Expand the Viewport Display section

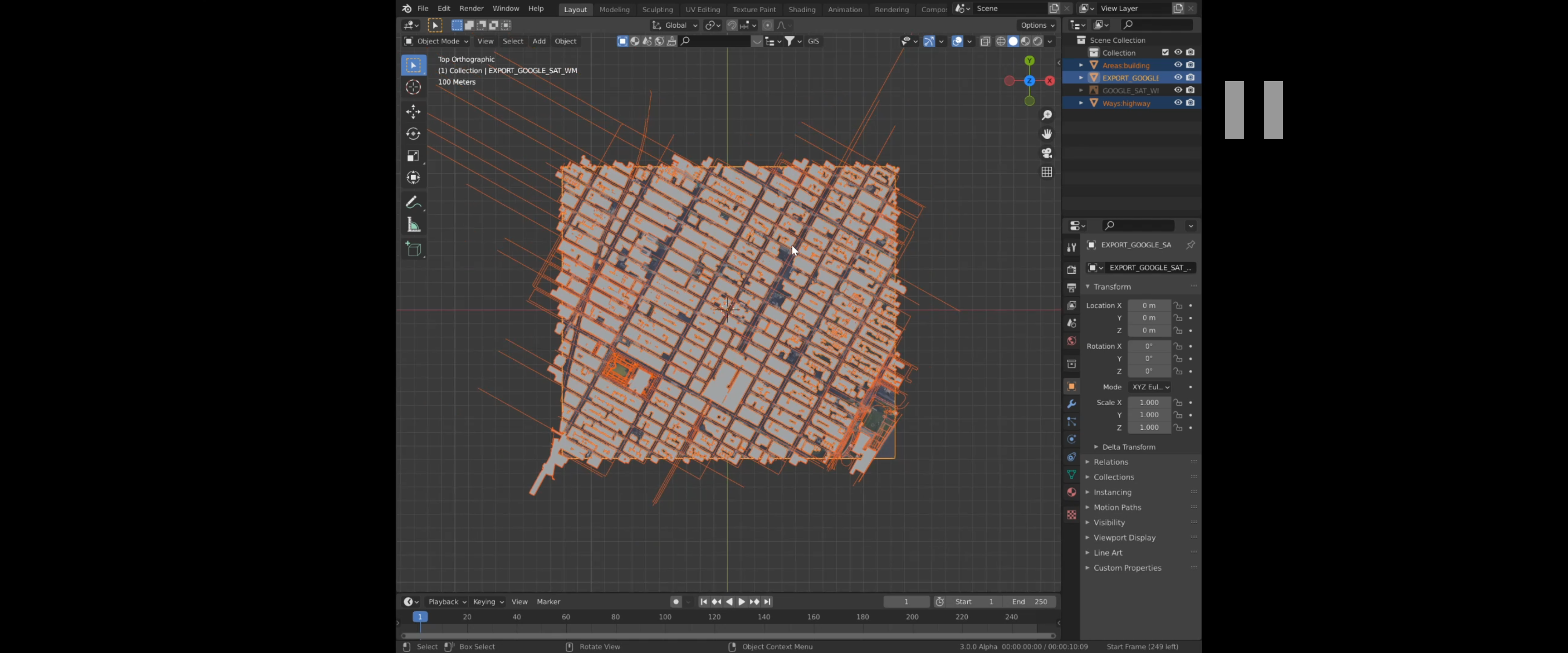click(1124, 538)
